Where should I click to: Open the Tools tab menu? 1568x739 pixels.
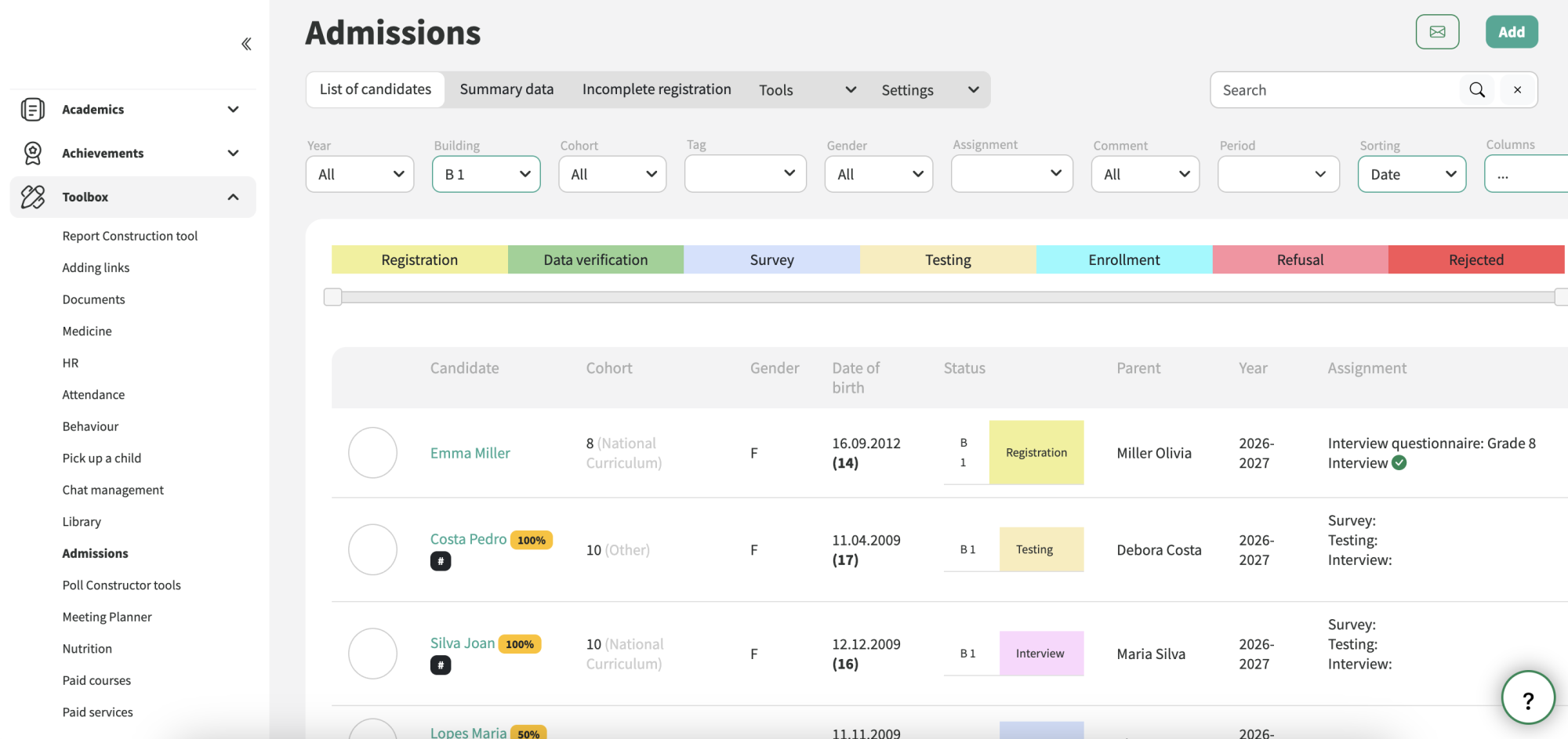(808, 90)
